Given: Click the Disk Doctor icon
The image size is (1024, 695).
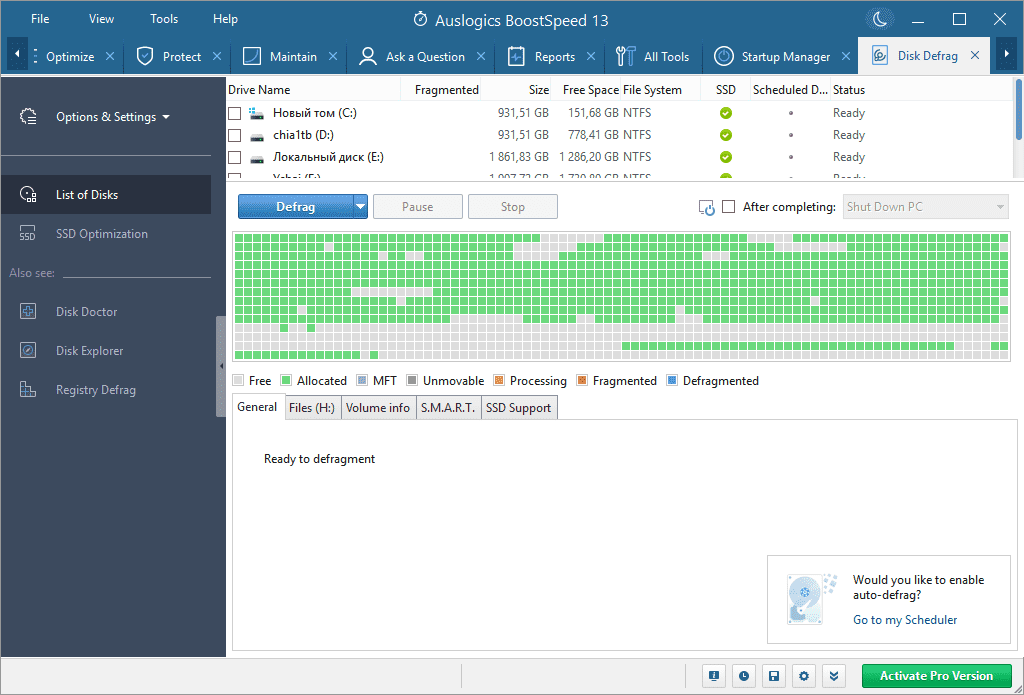Looking at the screenshot, I should [x=27, y=312].
